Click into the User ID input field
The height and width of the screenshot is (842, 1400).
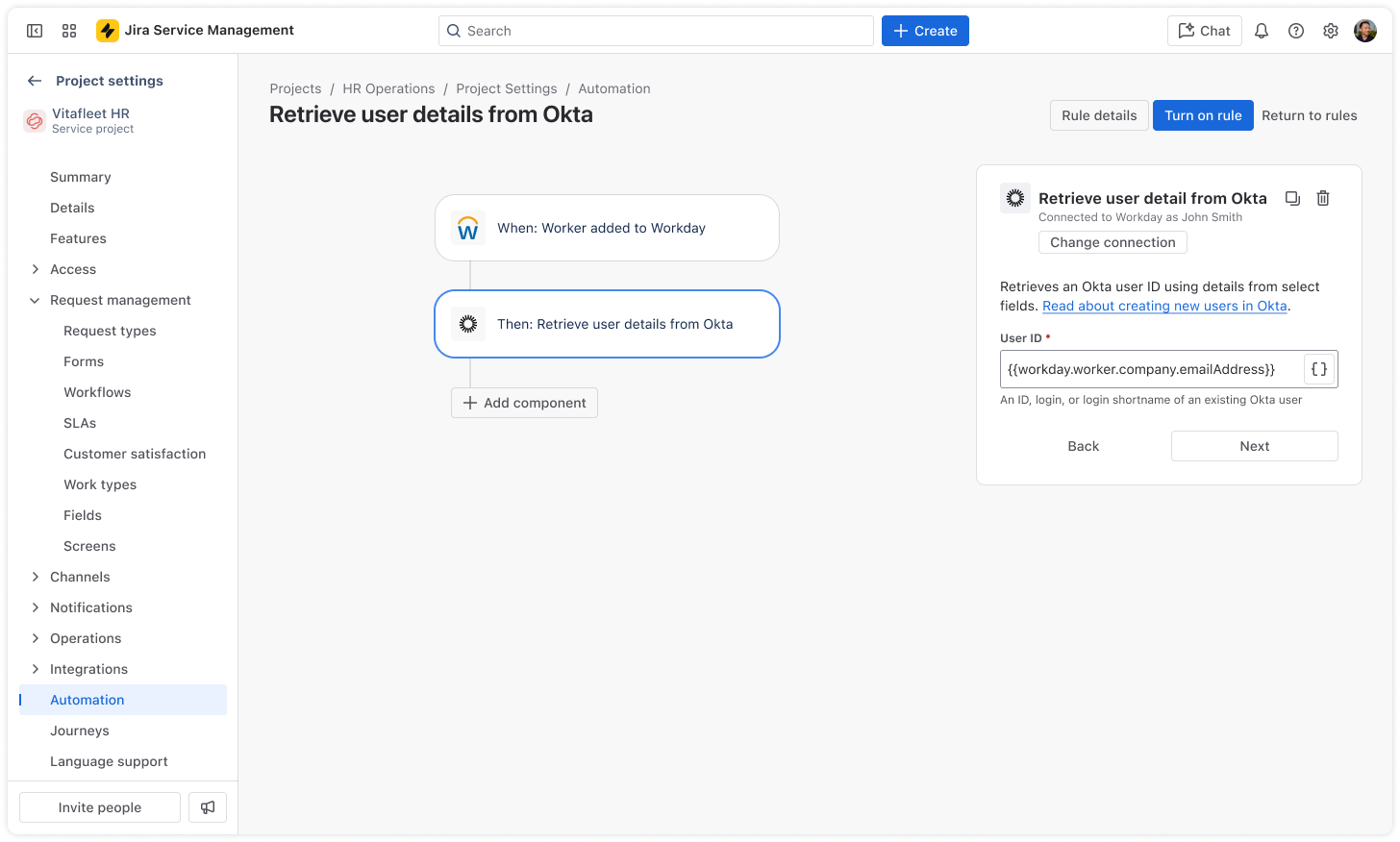tap(1152, 369)
